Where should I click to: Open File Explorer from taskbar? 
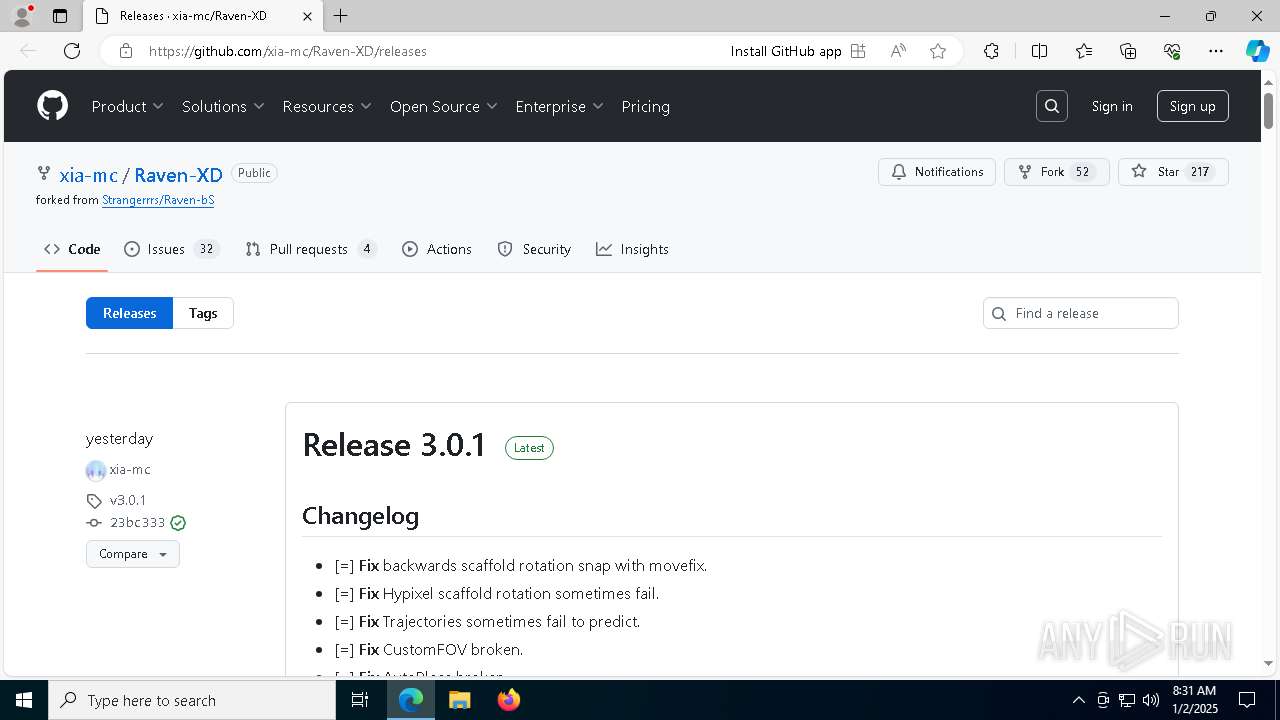pos(459,700)
